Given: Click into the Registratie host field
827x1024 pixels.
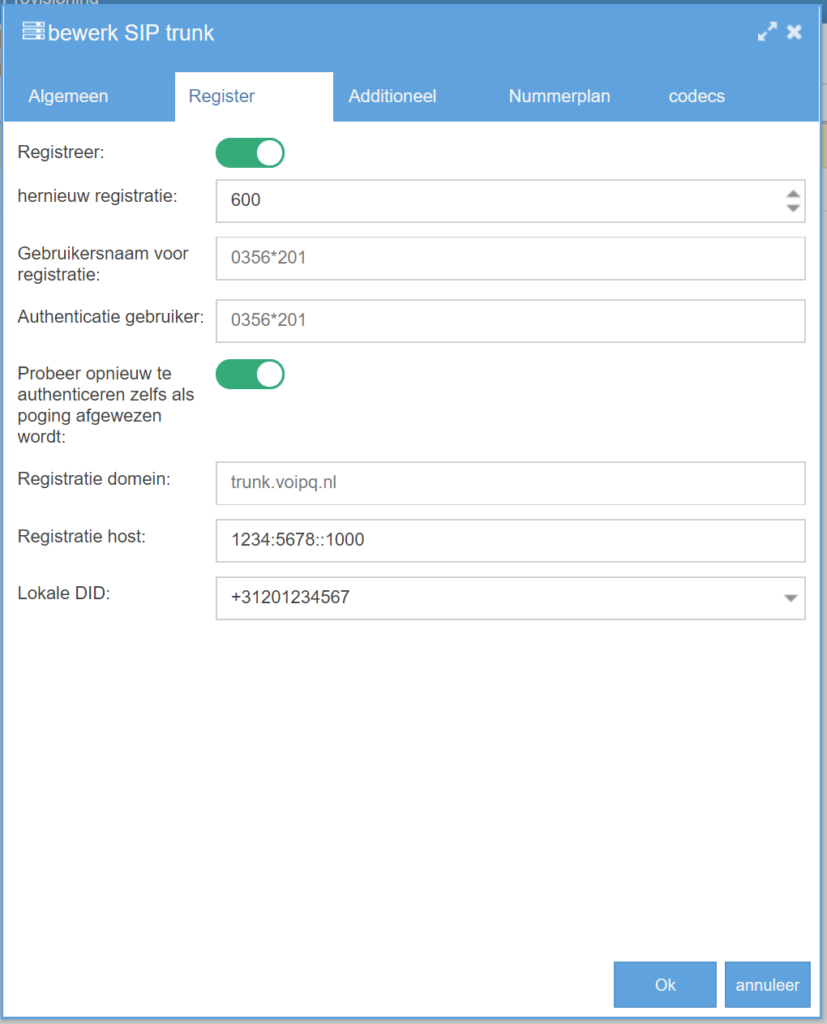Looking at the screenshot, I should tap(510, 541).
